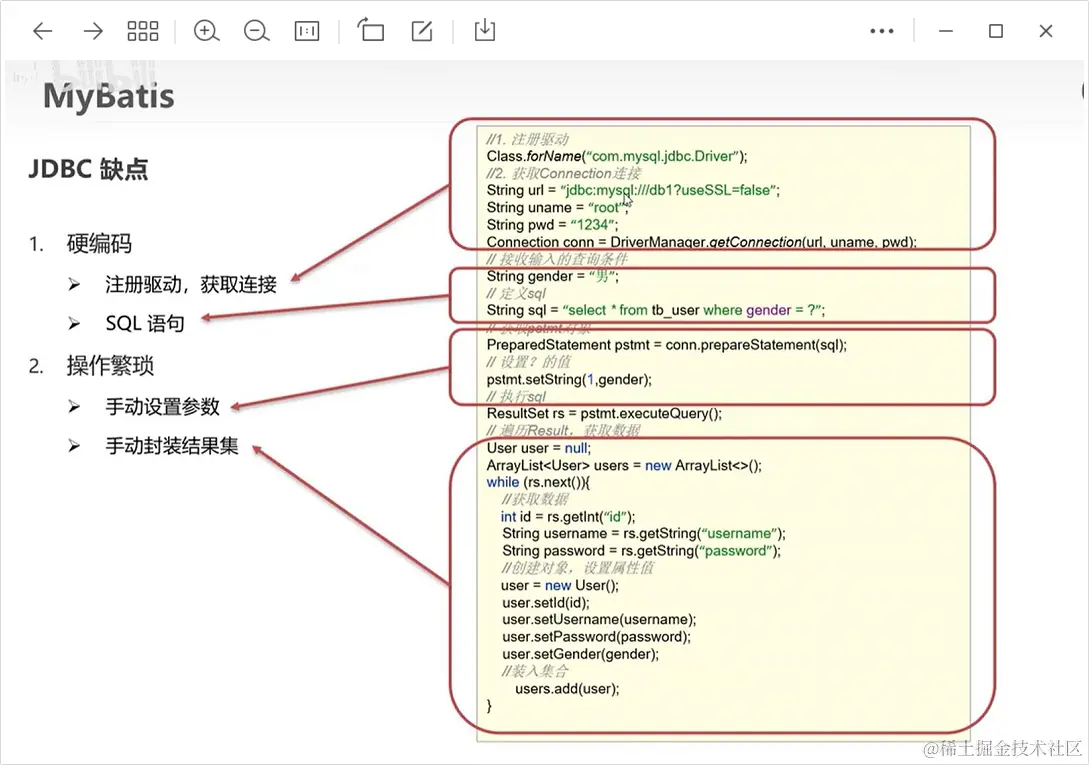The image size is (1089, 765).
Task: Click the user.setGender(gender) line
Action: (580, 655)
